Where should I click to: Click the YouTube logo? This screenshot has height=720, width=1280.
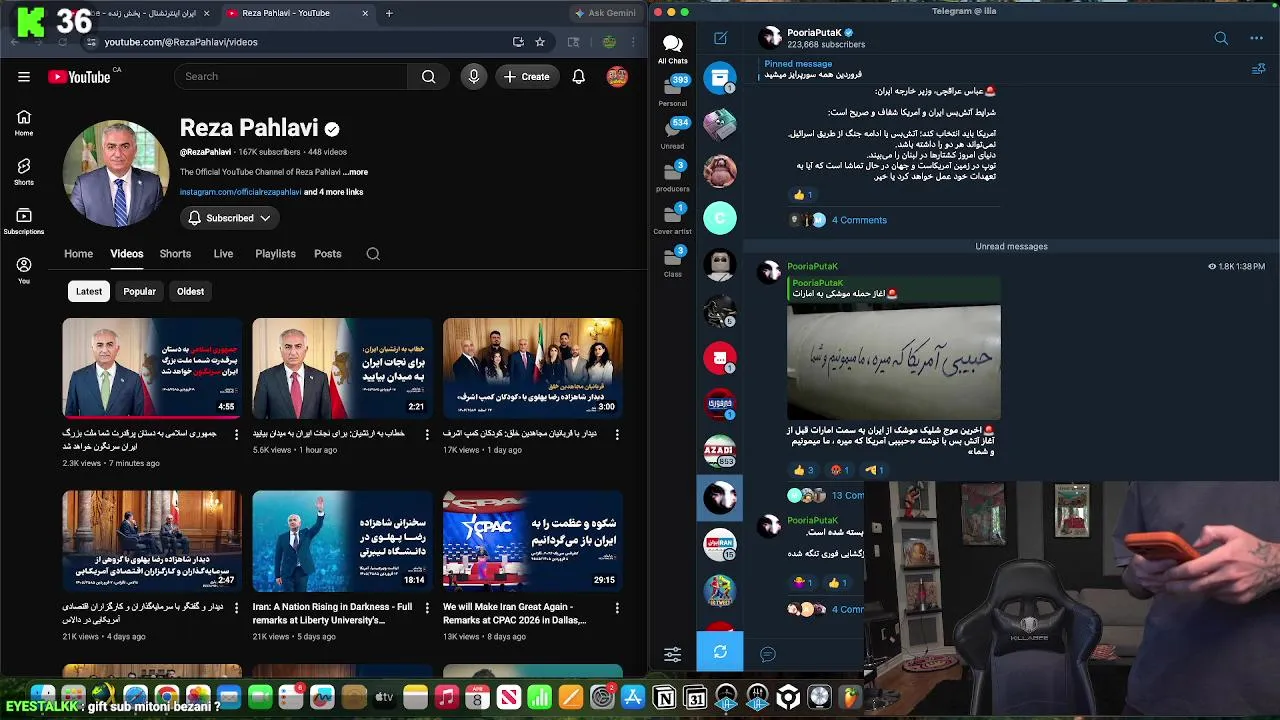tap(79, 77)
